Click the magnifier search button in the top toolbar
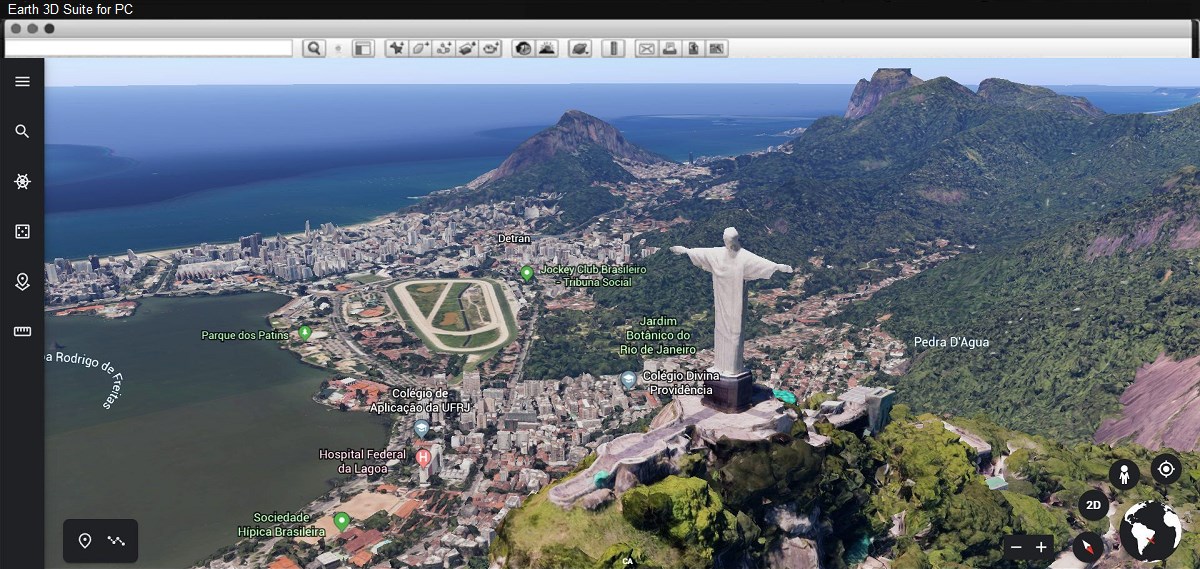This screenshot has height=569, width=1200. tap(314, 48)
